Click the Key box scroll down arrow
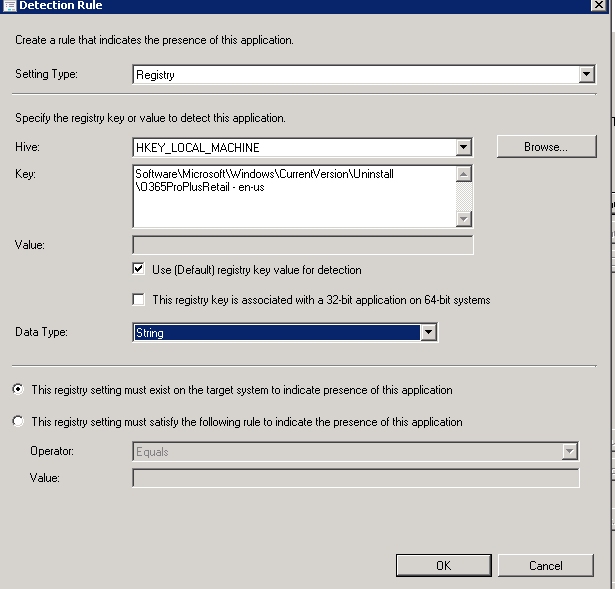 [x=464, y=219]
